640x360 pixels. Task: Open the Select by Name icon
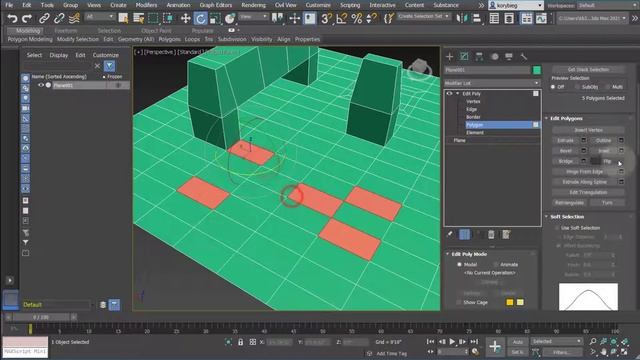point(138,18)
